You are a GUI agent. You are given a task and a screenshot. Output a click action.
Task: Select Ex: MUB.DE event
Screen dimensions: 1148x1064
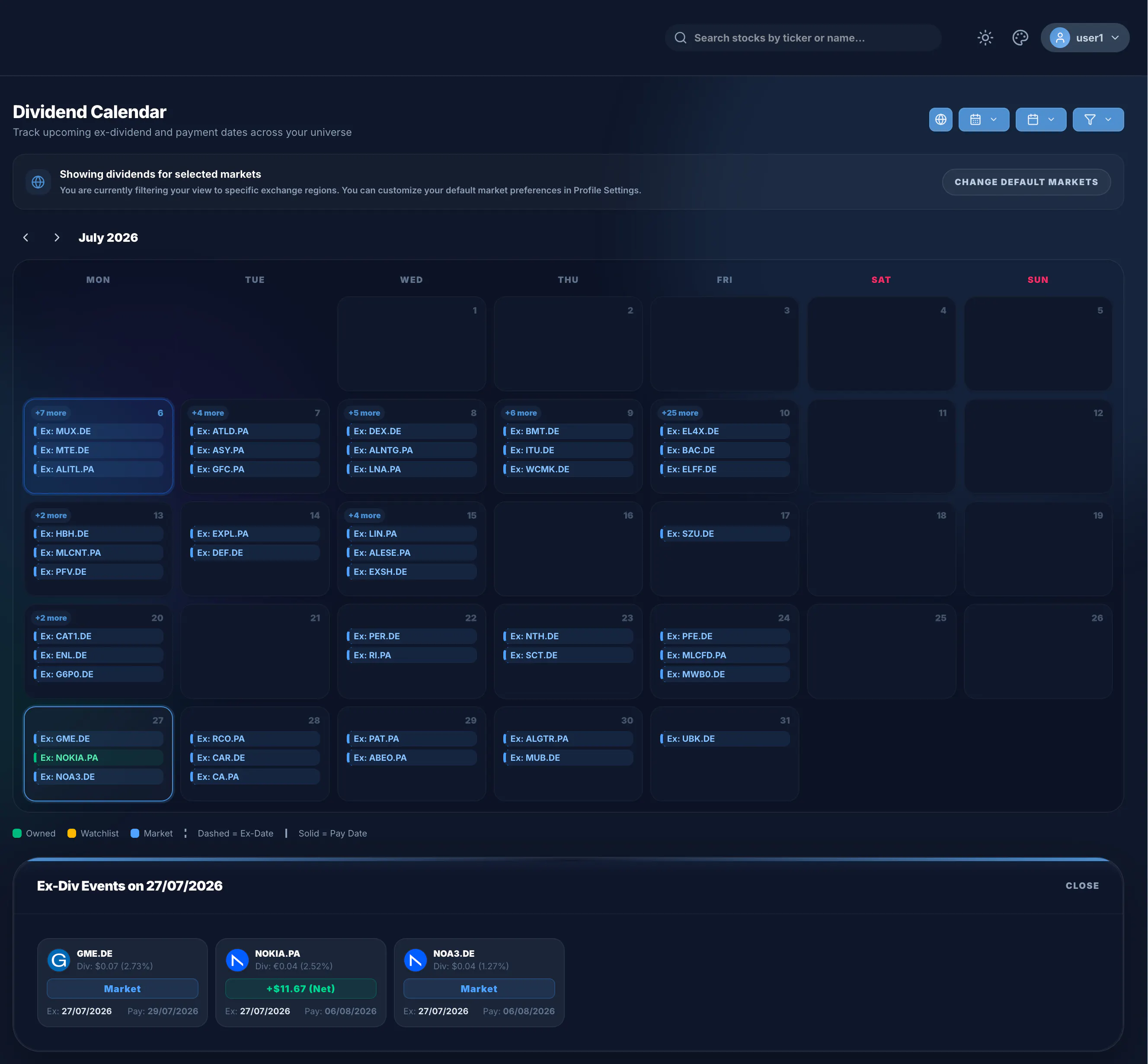[x=568, y=758]
